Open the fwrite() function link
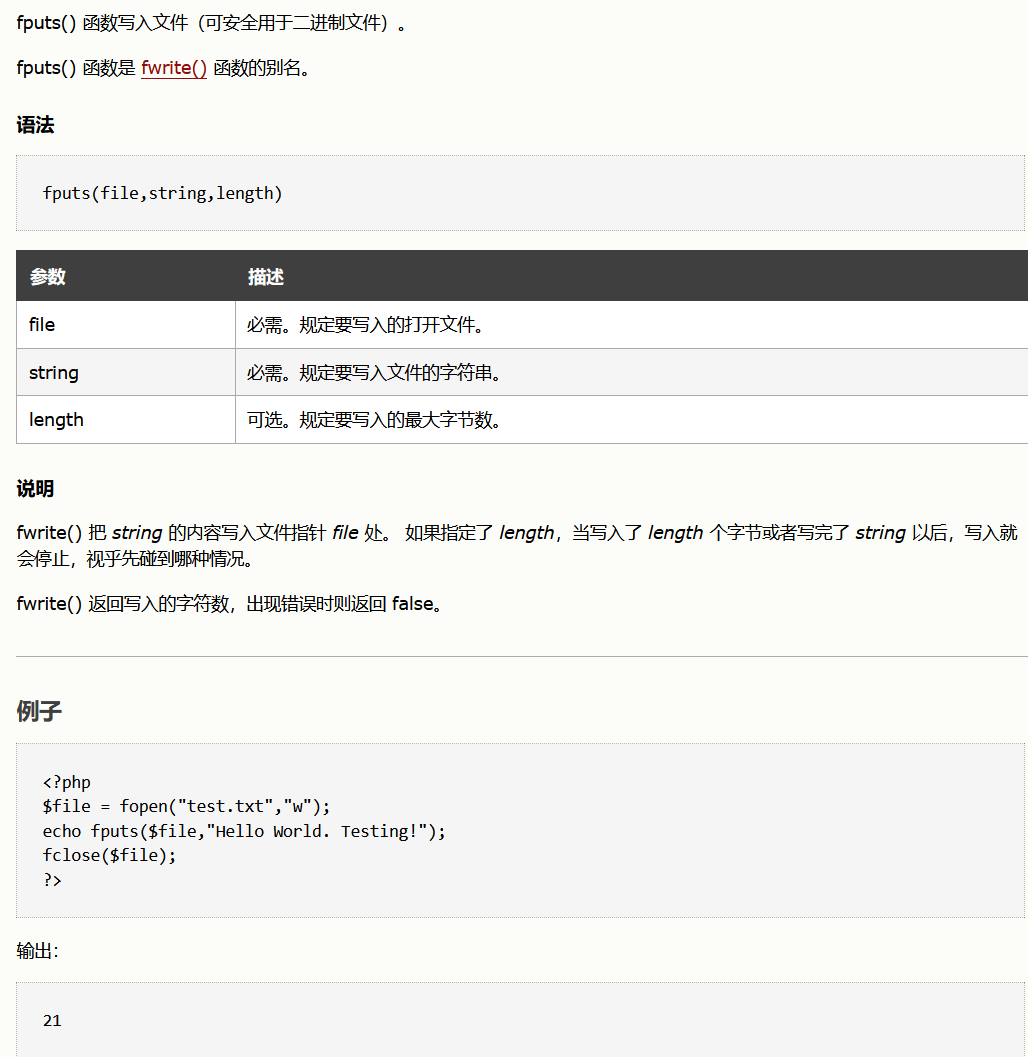 (x=174, y=69)
